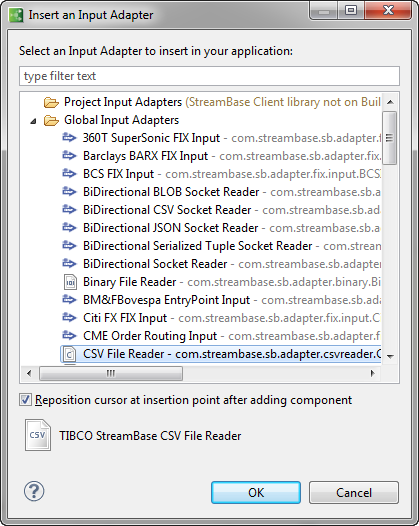Select the Global Input Adapters folder label

[121, 120]
